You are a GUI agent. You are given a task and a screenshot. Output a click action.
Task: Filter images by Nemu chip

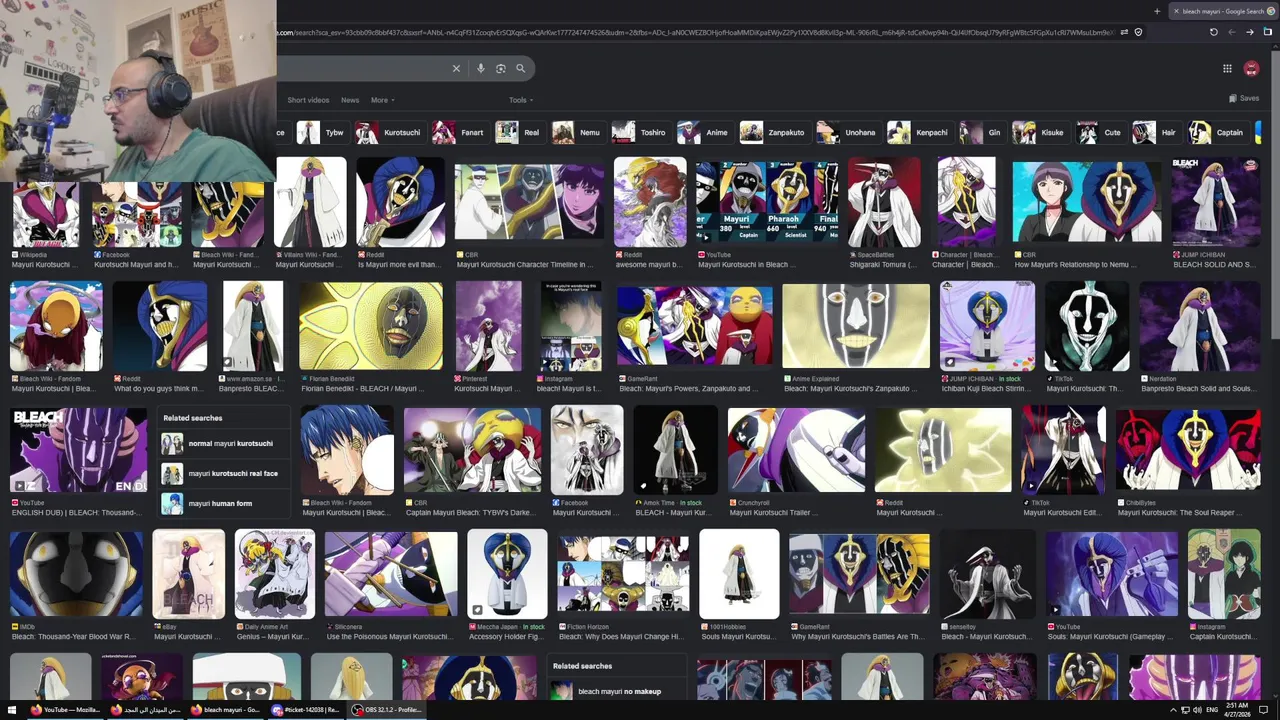pos(578,132)
